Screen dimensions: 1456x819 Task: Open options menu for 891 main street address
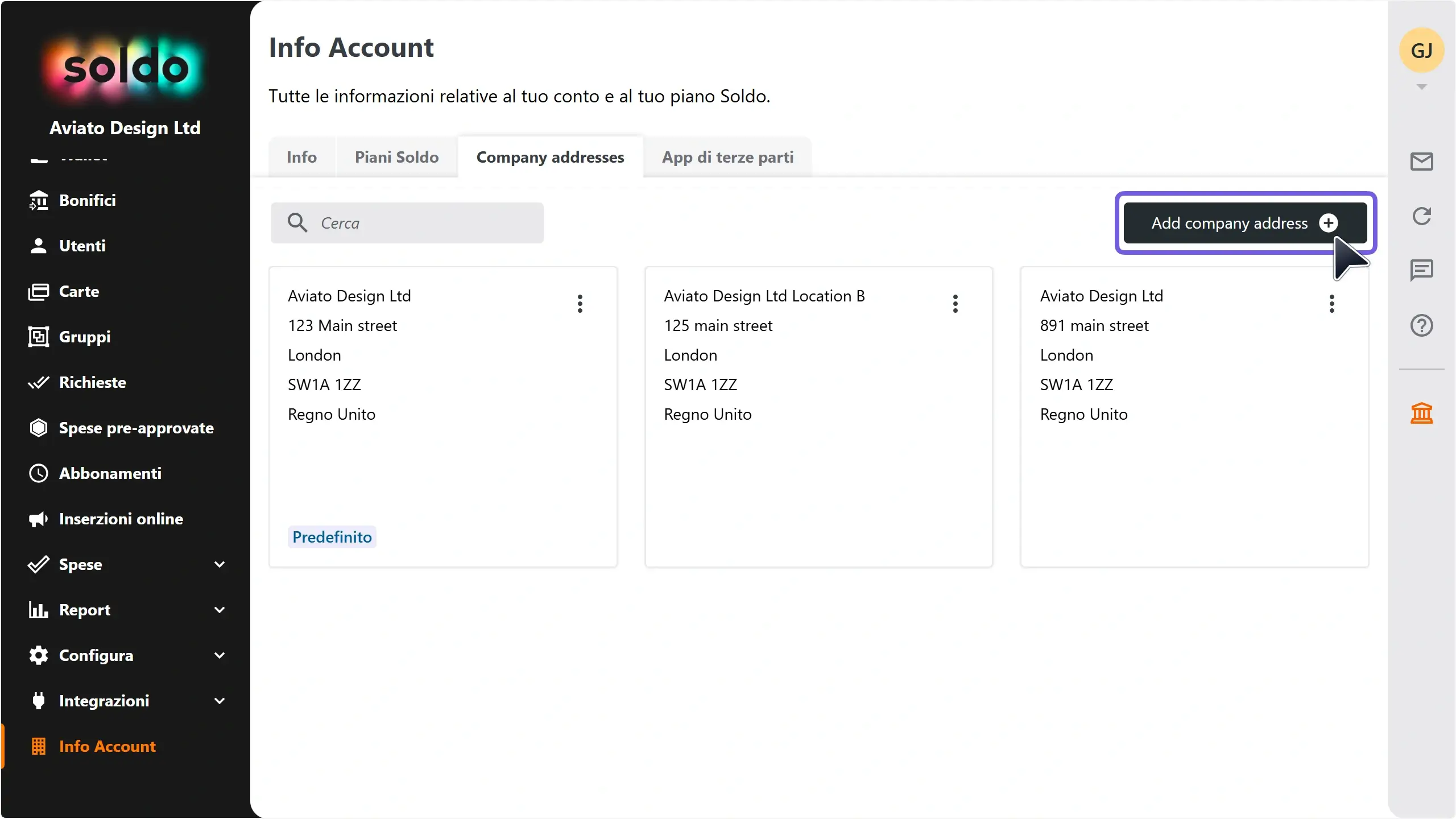[x=1331, y=303]
